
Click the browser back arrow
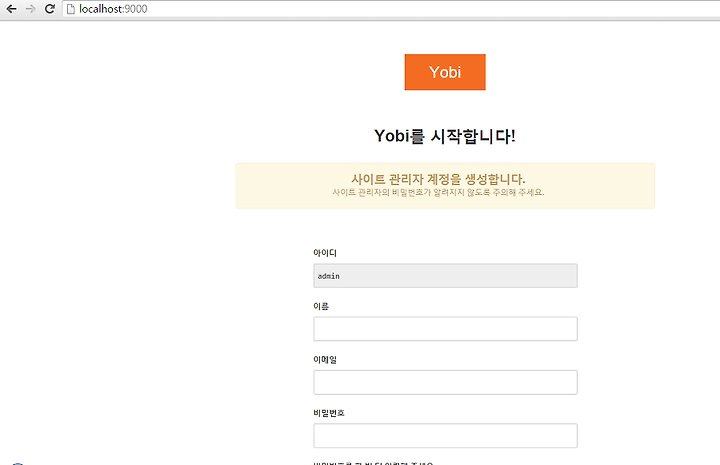[x=11, y=9]
